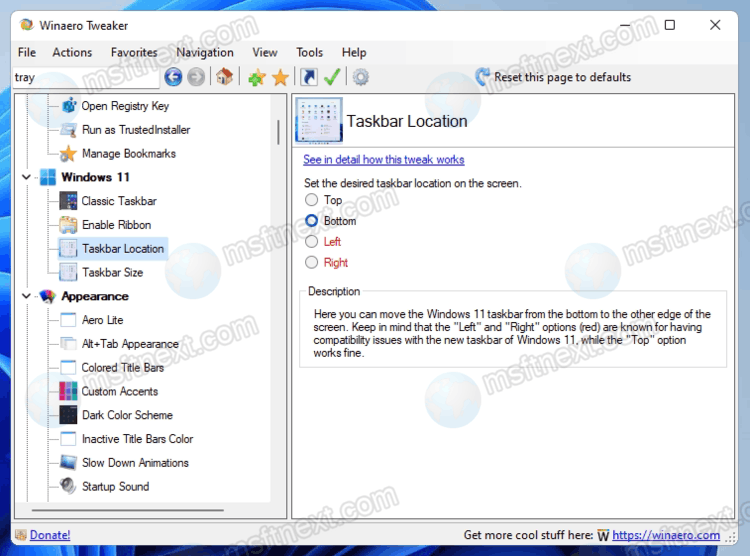Open the Tools menu
Viewport: 750px width, 556px height.
click(309, 52)
